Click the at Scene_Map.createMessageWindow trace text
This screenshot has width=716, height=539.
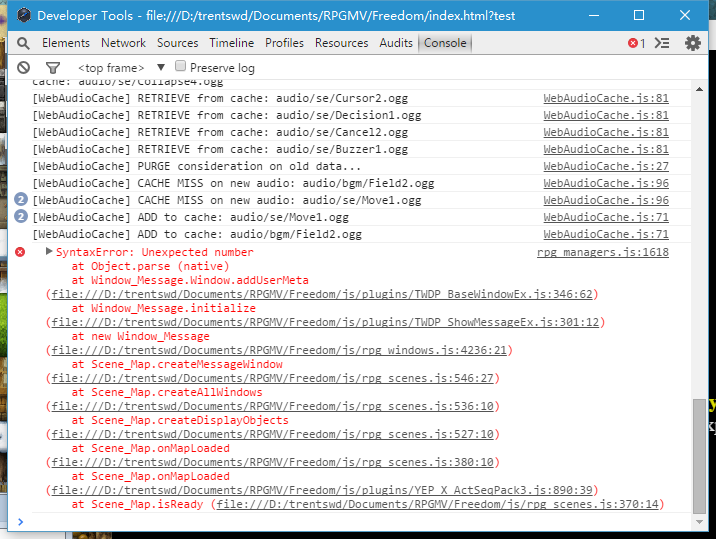177,365
